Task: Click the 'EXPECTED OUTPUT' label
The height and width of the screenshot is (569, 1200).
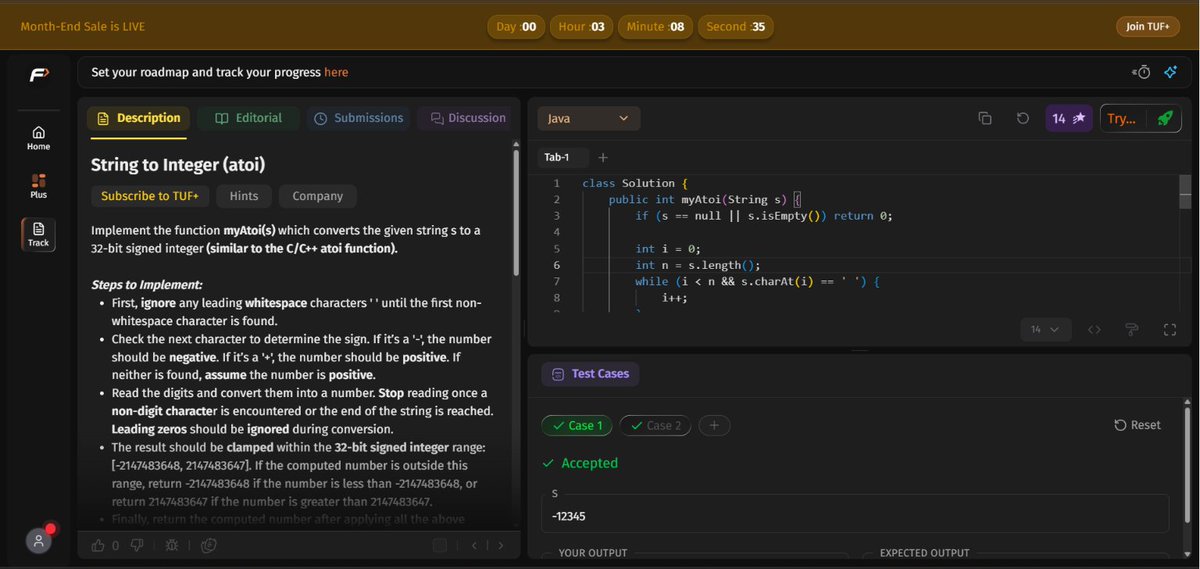Action: coord(924,553)
